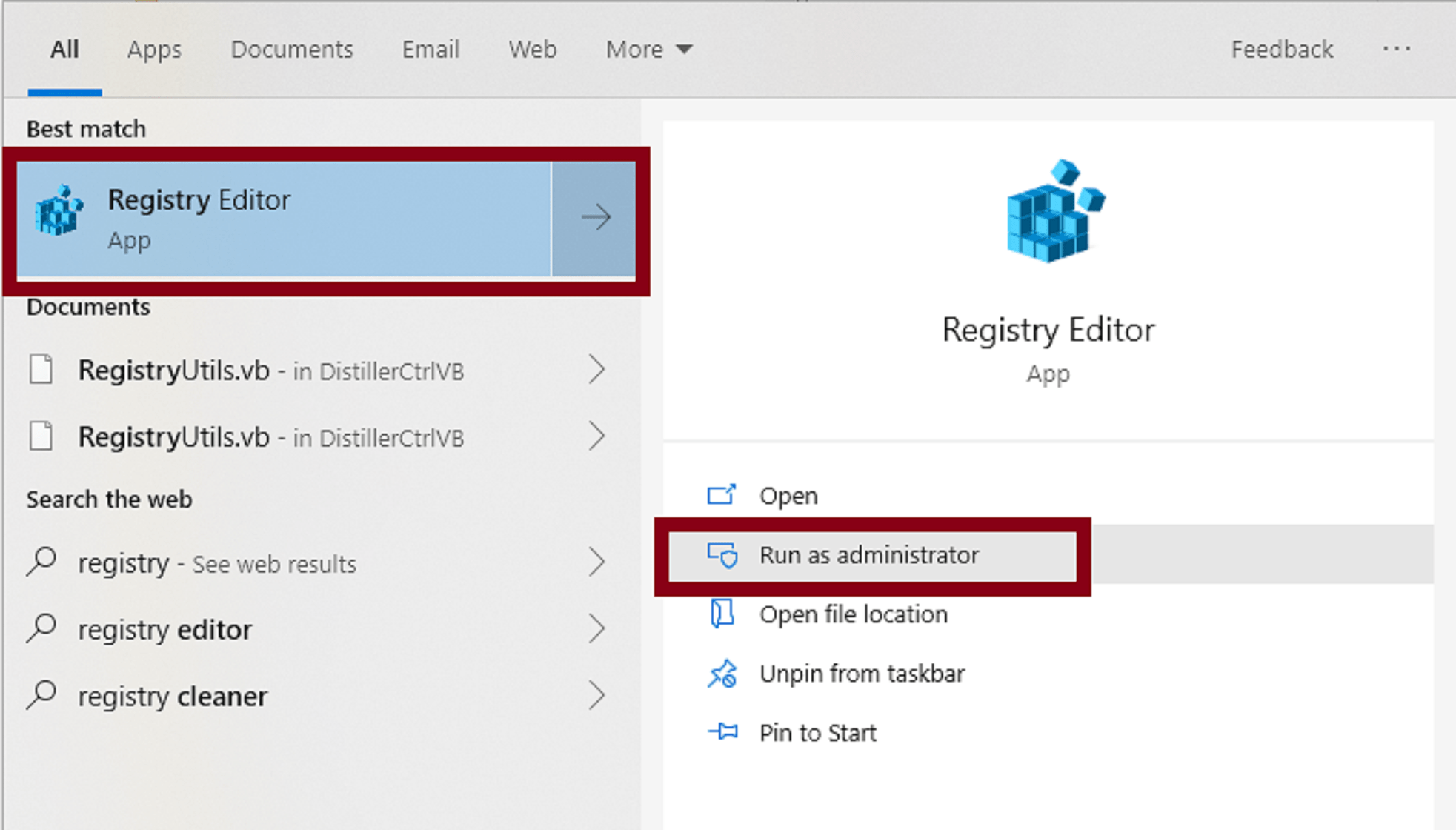Click the Run as administrator shield icon
This screenshot has height=830, width=1456.
point(722,555)
